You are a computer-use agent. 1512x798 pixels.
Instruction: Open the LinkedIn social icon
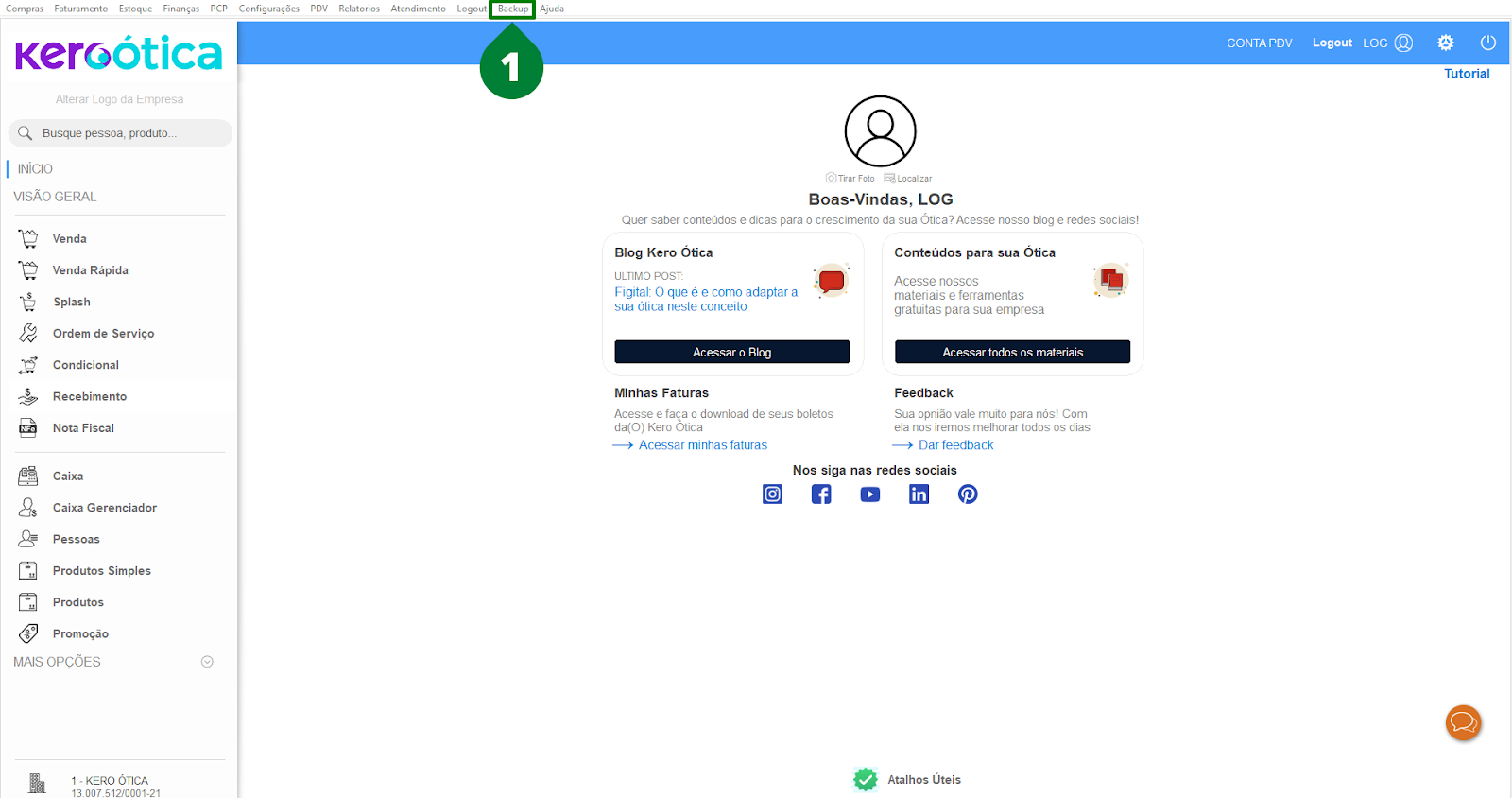(x=919, y=494)
